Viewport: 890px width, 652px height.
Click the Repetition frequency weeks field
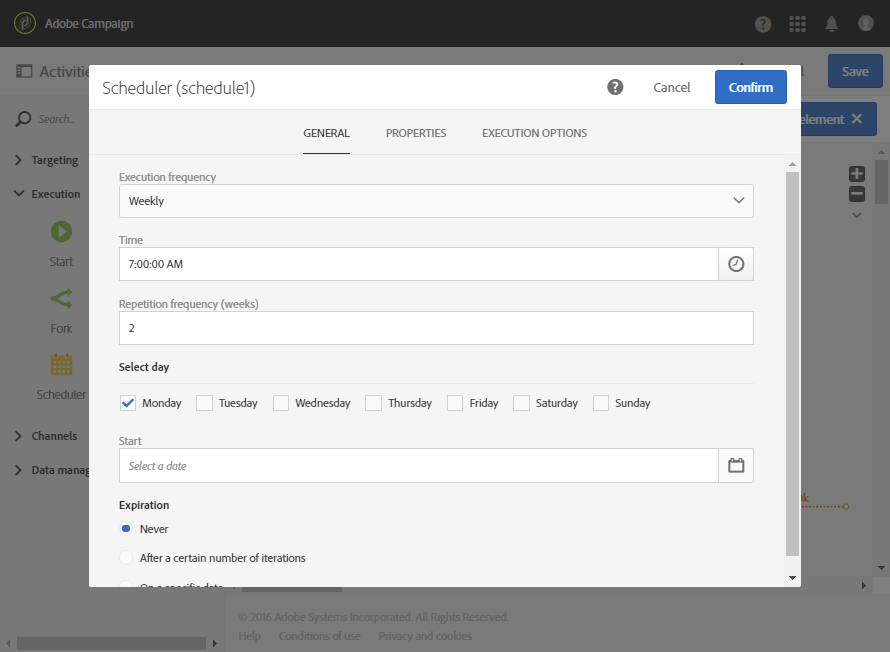point(436,328)
